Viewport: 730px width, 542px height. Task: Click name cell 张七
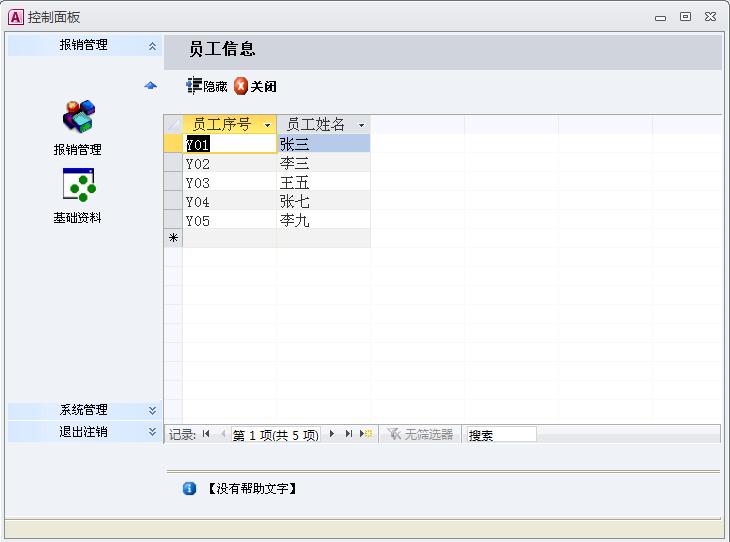(x=324, y=201)
